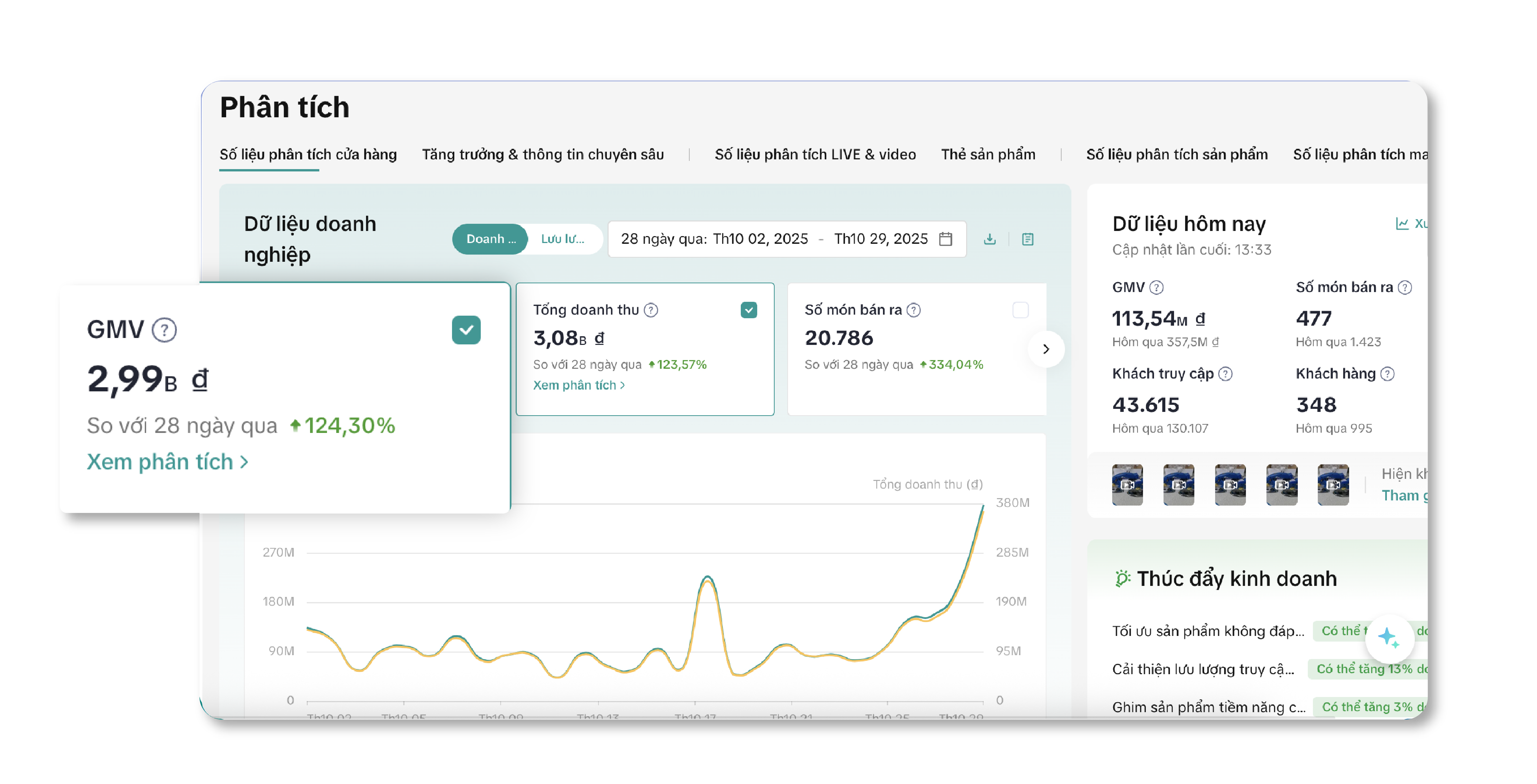Open Khách truy cập help icon
This screenshot has width=1537, height=784.
pos(1226,374)
